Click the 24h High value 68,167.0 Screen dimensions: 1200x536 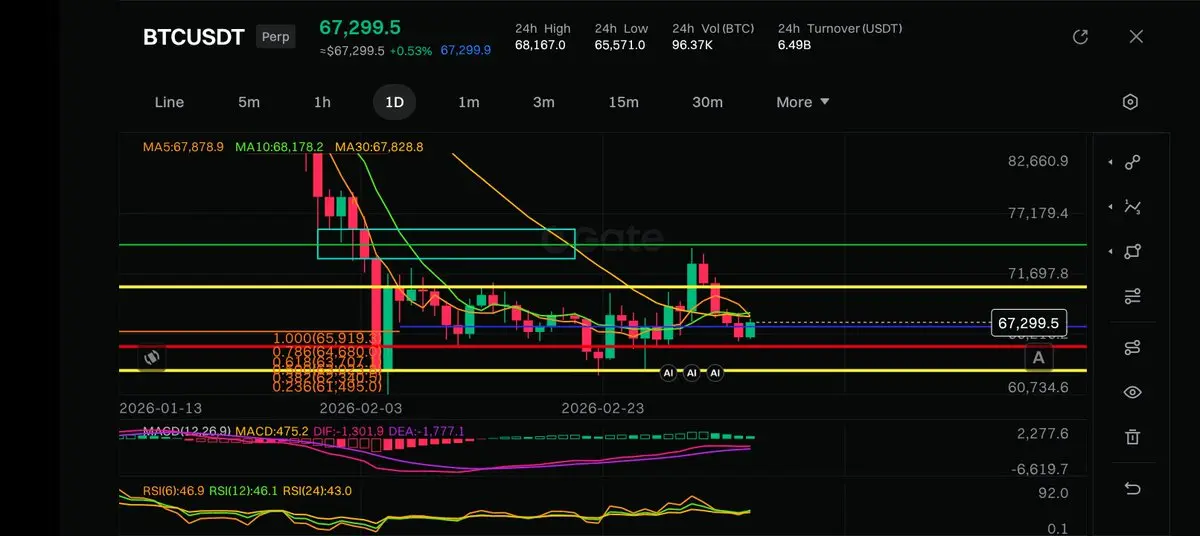(540, 45)
